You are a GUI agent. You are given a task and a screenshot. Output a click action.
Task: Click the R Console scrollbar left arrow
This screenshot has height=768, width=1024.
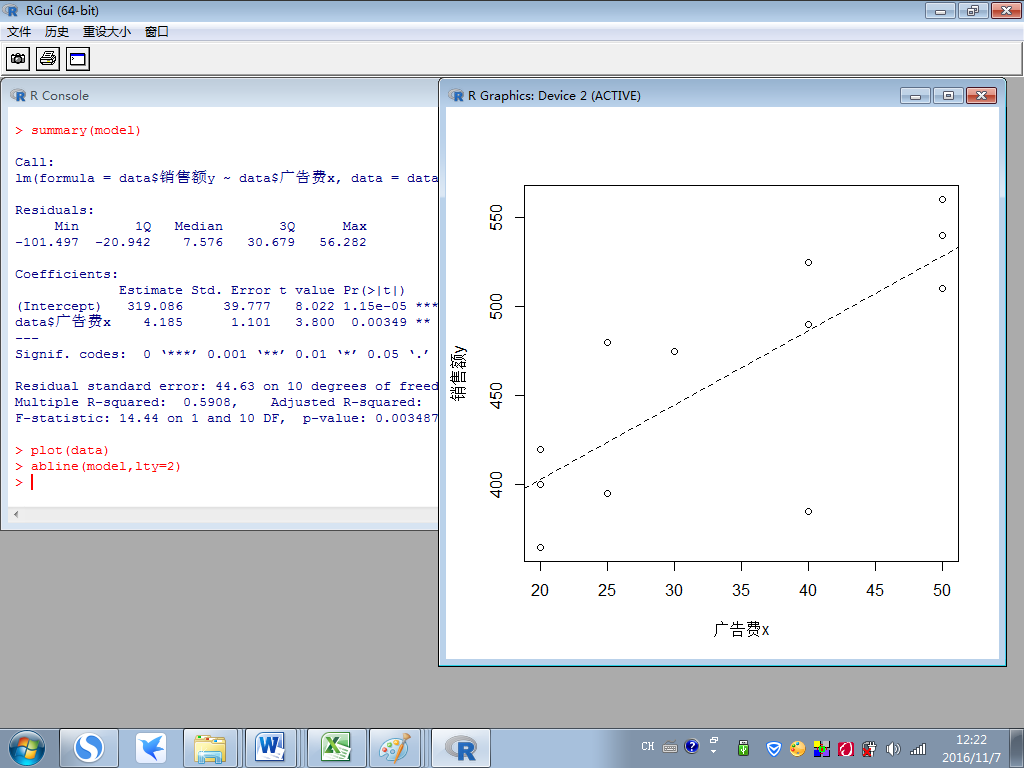(x=16, y=515)
